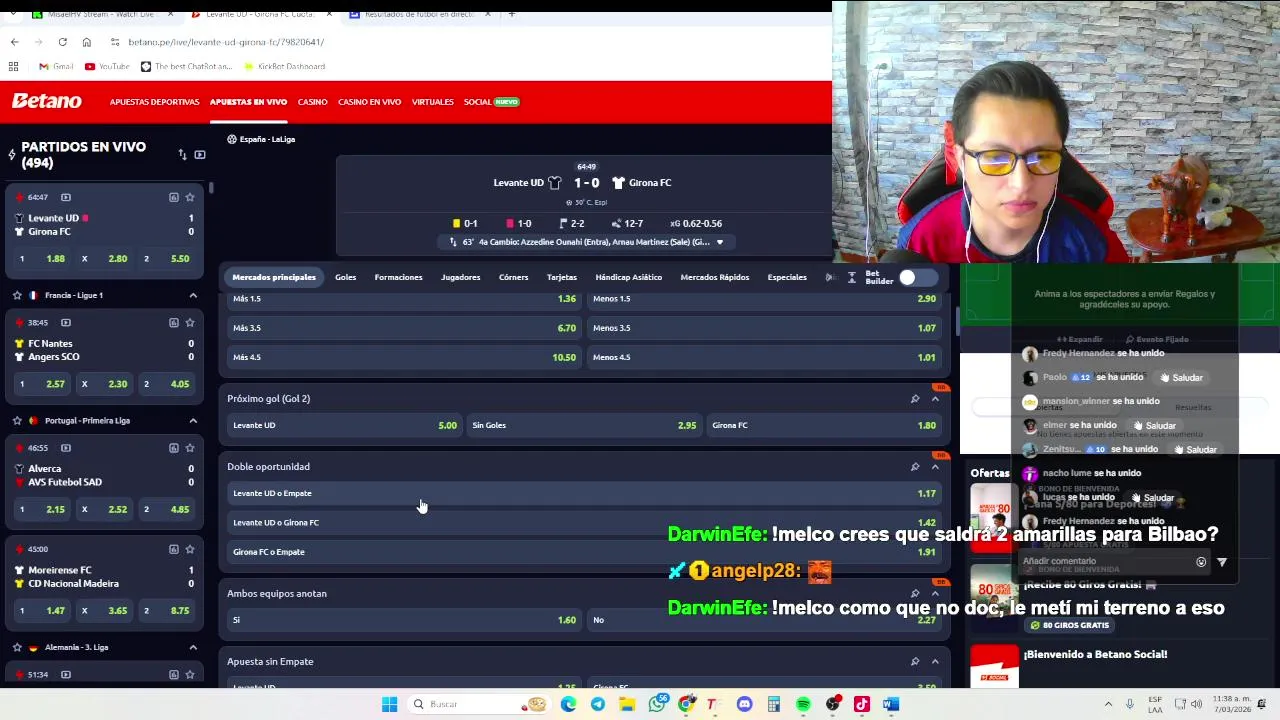Open Telegram from the taskbar
1280x720 pixels.
click(597, 704)
